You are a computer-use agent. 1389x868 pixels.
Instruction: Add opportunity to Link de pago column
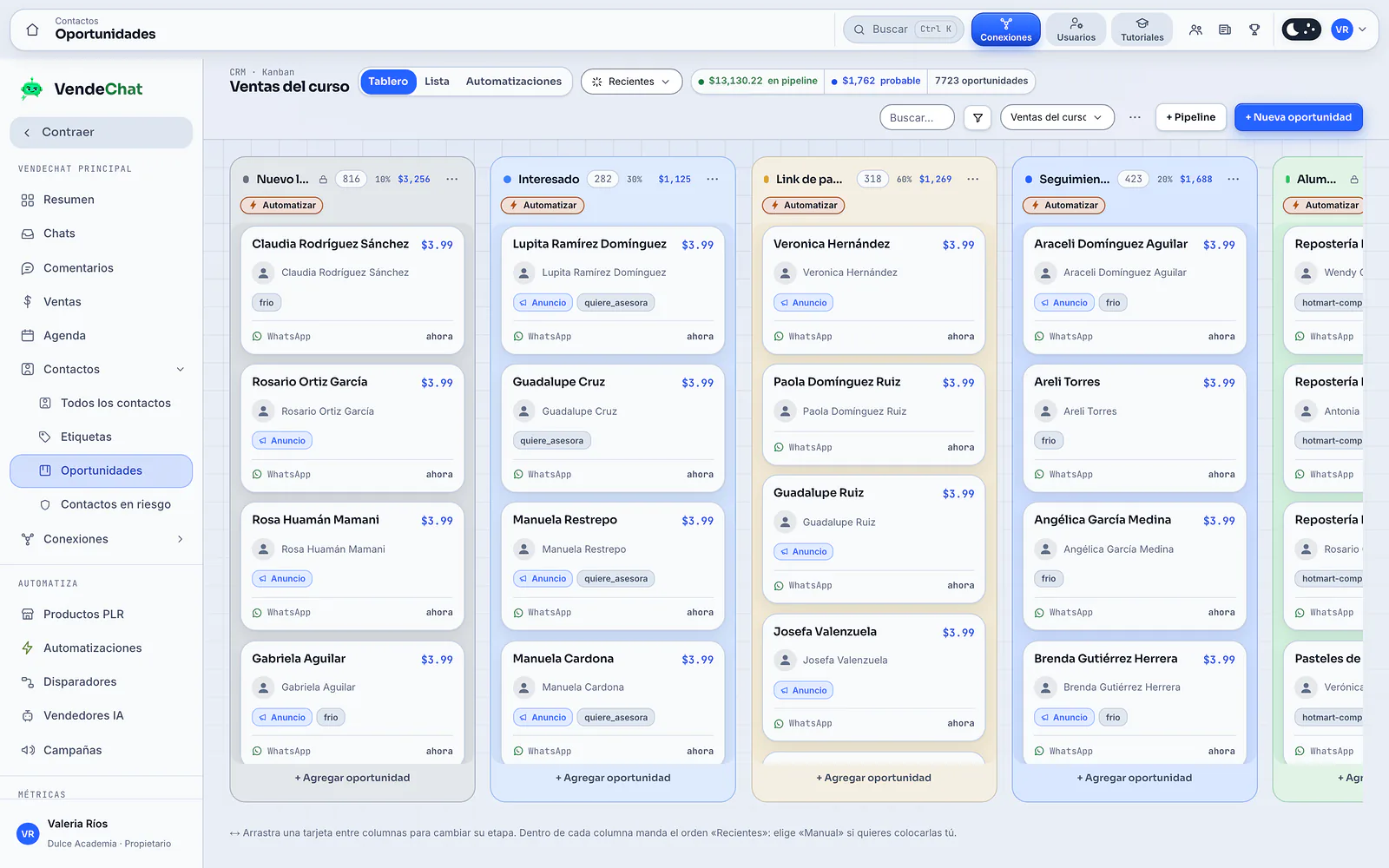(x=873, y=779)
